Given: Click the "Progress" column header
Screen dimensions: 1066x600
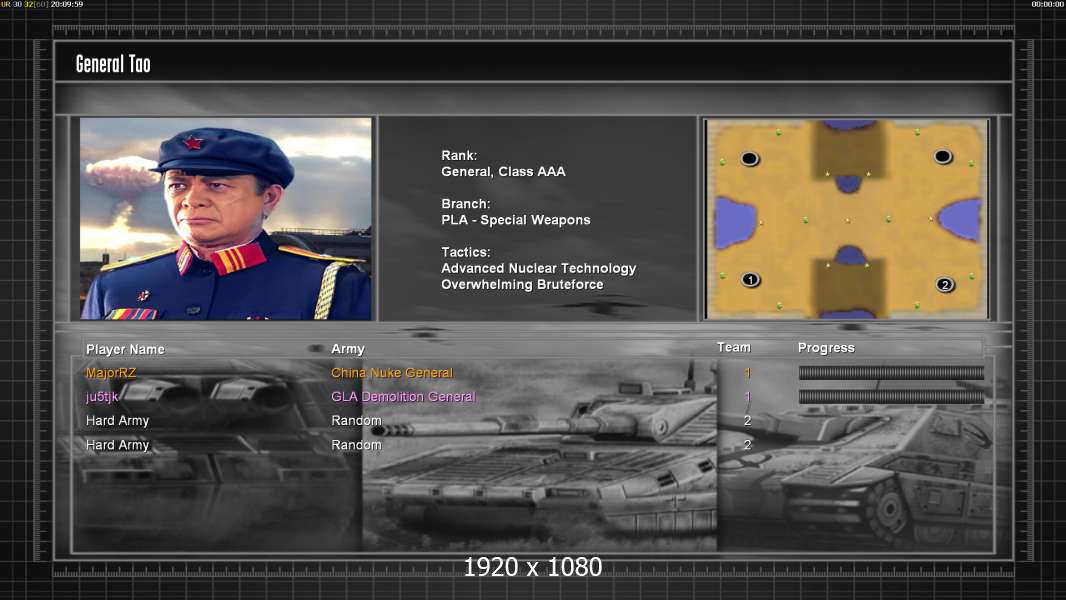Looking at the screenshot, I should 826,348.
